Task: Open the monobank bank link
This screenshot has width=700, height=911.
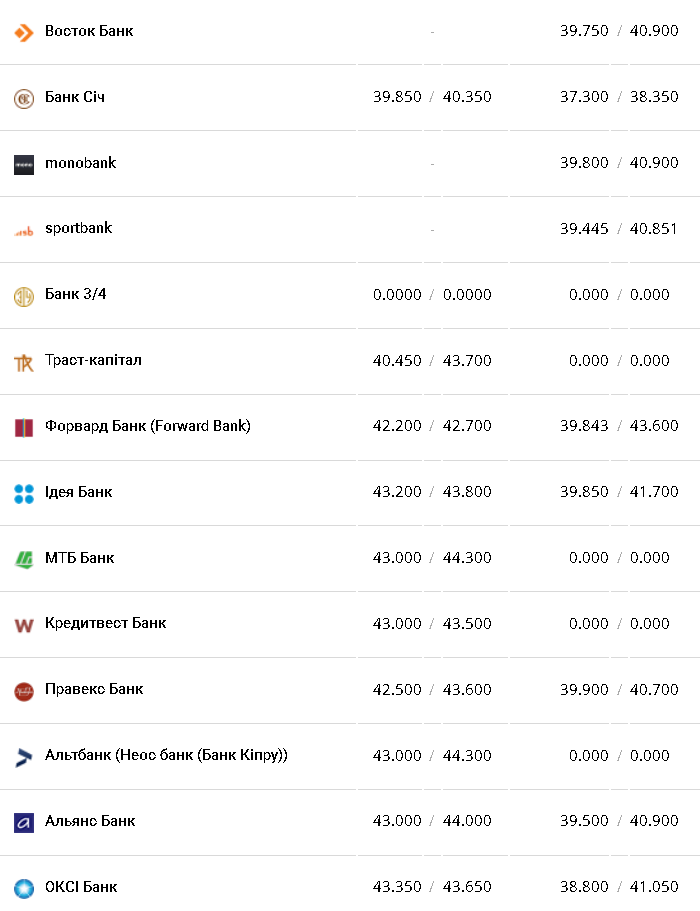Action: [x=80, y=163]
